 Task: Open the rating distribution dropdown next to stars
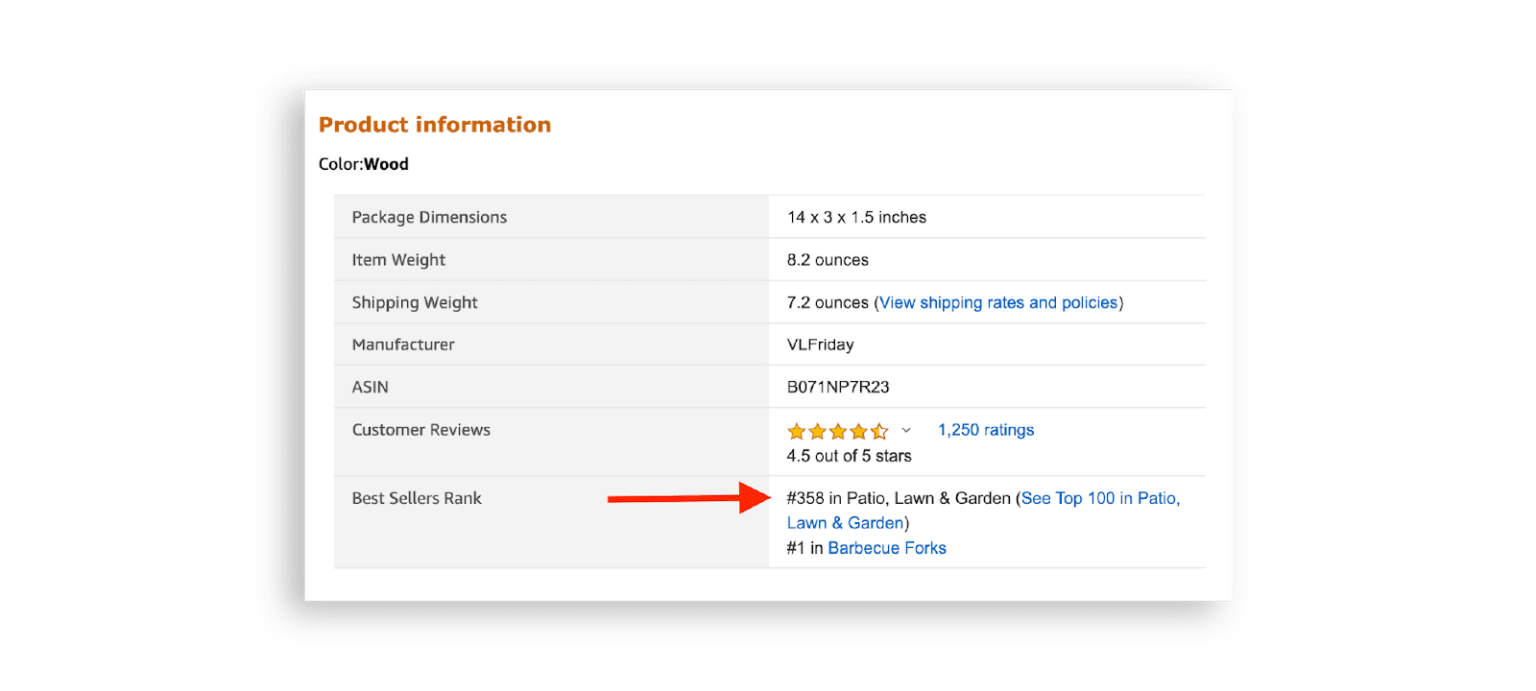pos(907,430)
